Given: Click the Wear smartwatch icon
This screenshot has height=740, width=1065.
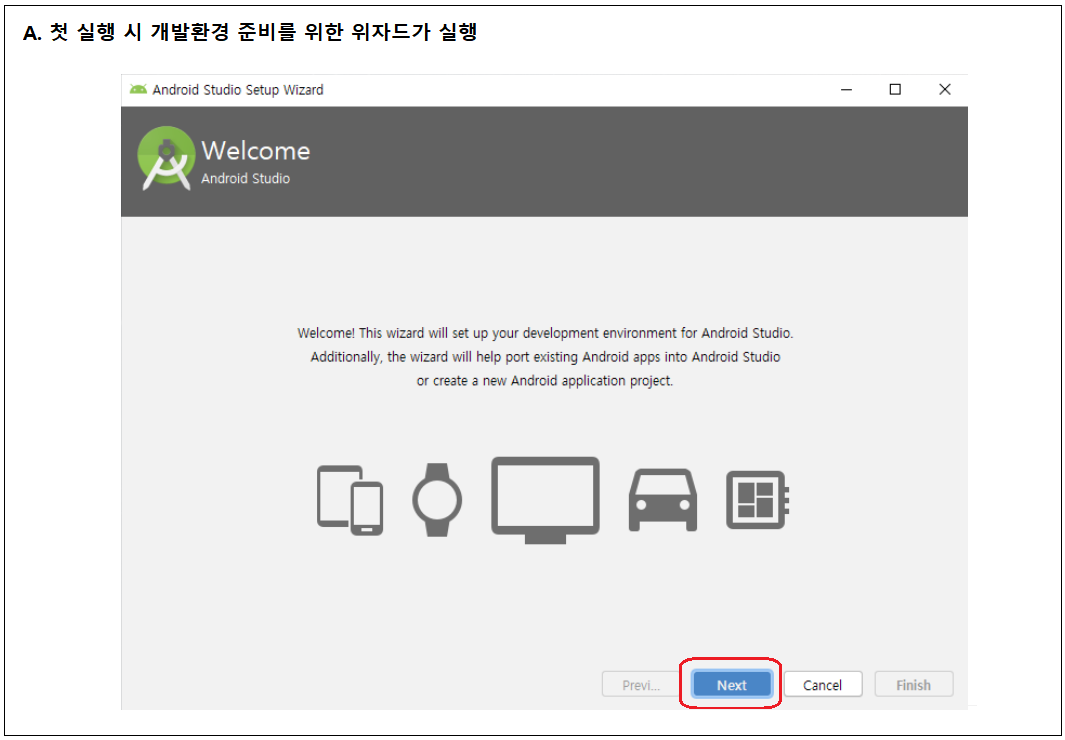Looking at the screenshot, I should click(437, 500).
